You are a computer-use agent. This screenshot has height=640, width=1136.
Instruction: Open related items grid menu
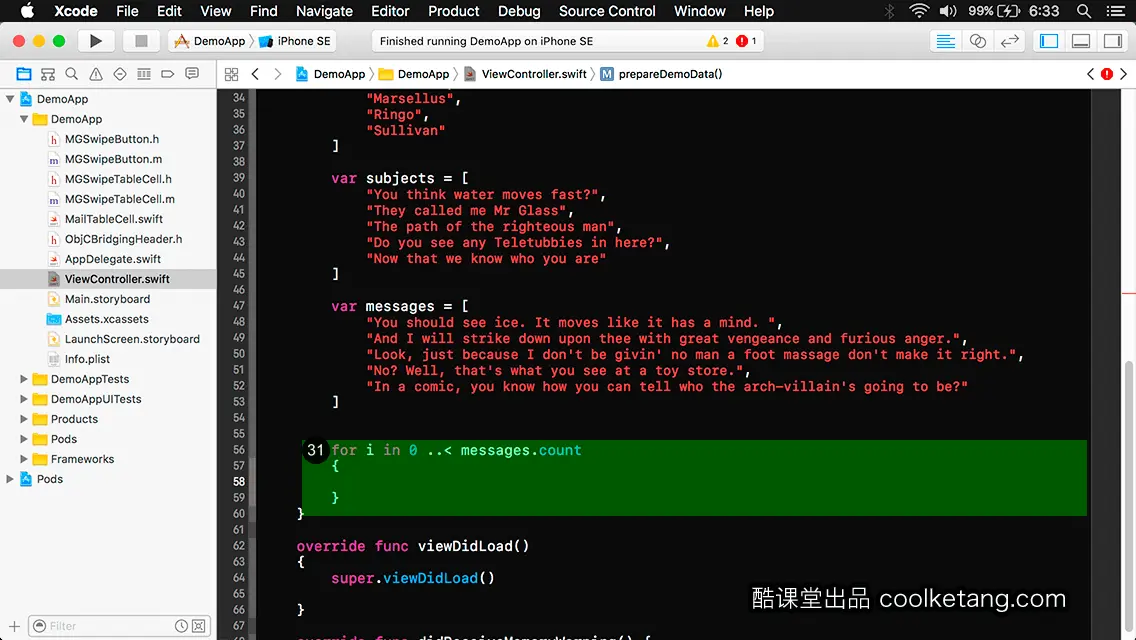pyautogui.click(x=231, y=74)
